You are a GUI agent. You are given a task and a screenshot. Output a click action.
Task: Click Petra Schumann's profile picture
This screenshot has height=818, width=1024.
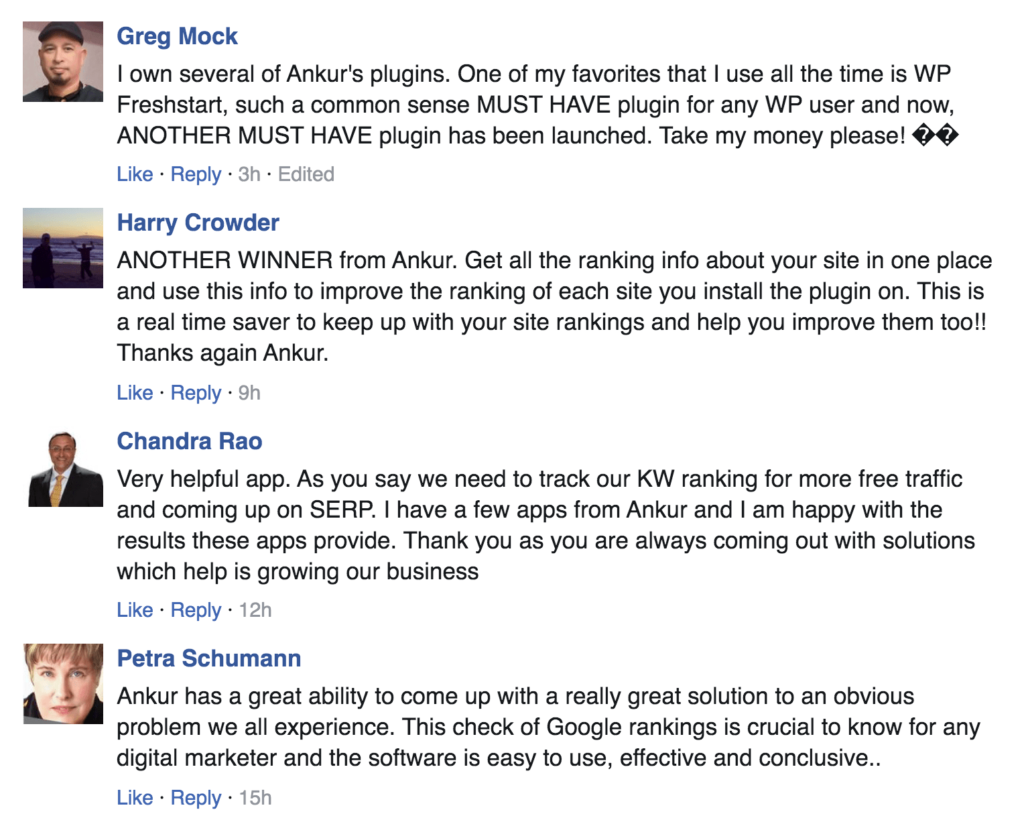tap(63, 684)
